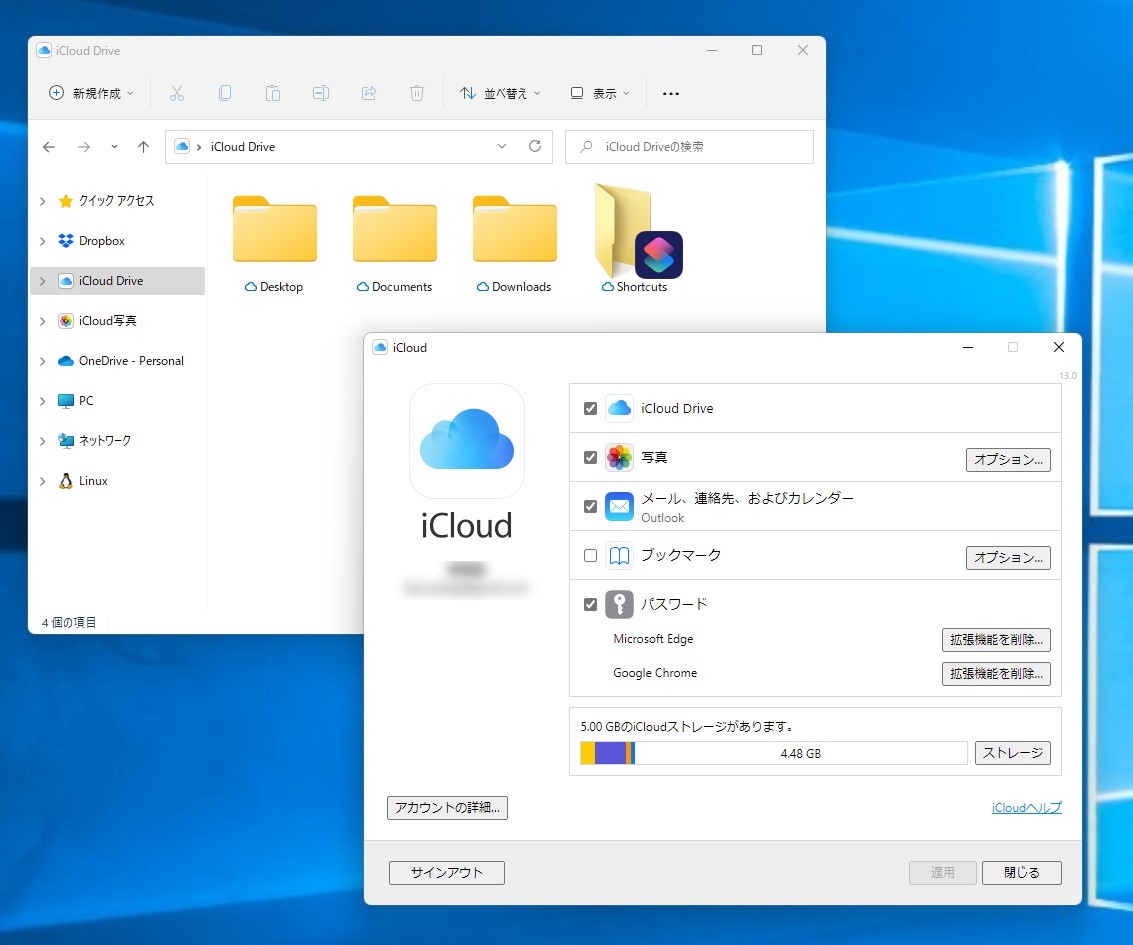Click the iCloud storage usage bar
Screen dimensions: 1133x945
(770, 752)
